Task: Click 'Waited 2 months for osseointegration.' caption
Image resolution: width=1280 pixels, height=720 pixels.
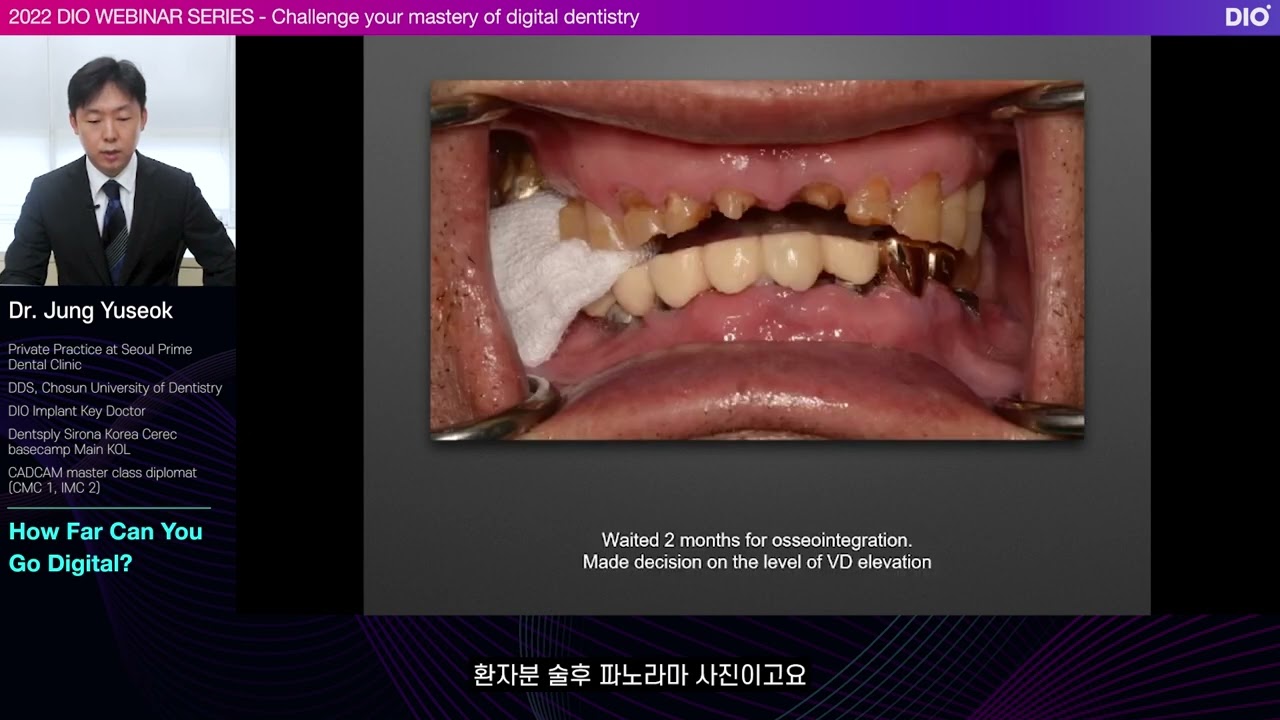Action: [x=757, y=541]
